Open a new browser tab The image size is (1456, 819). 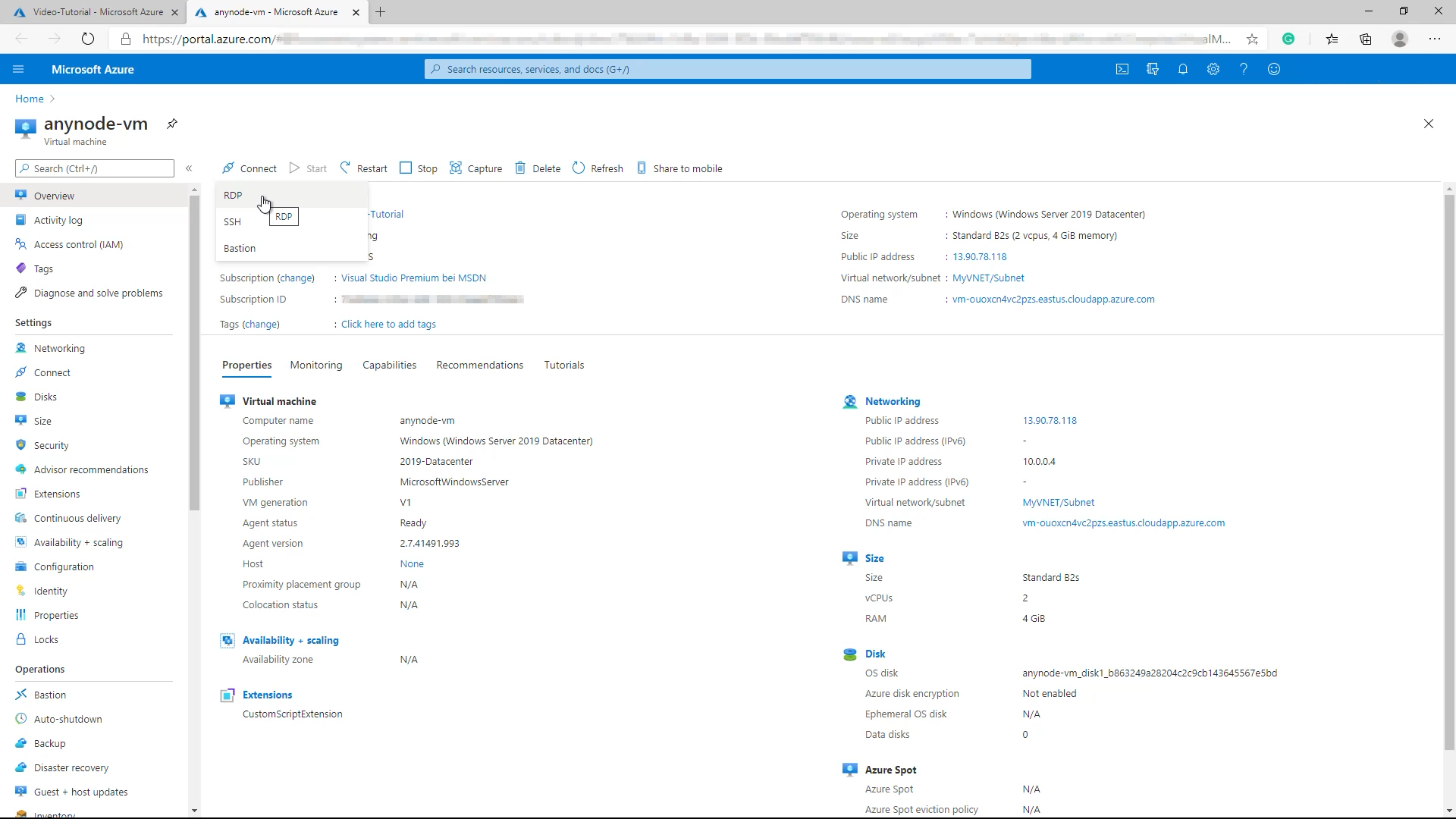coord(381,12)
